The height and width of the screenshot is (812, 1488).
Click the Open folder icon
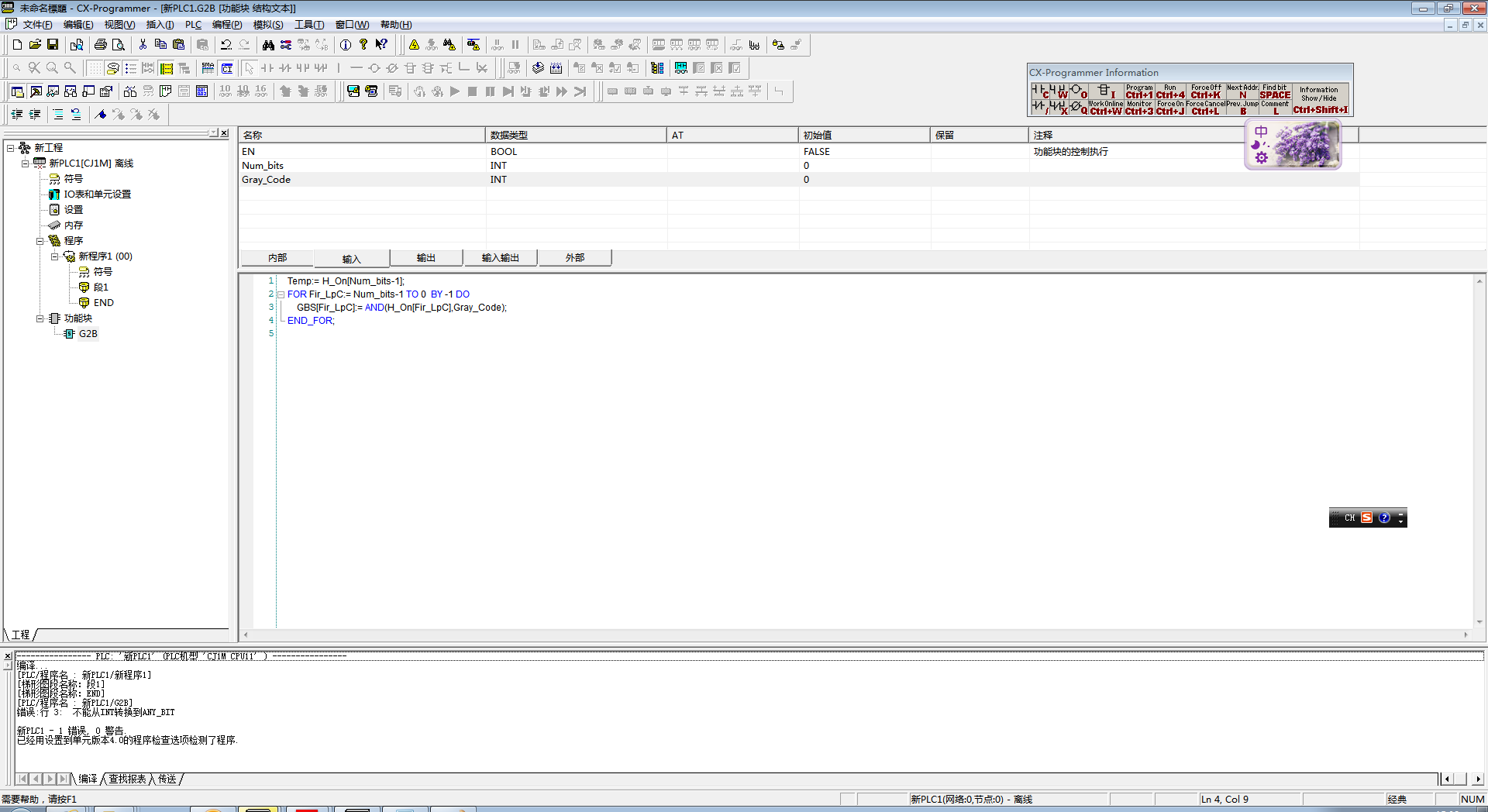tap(35, 45)
